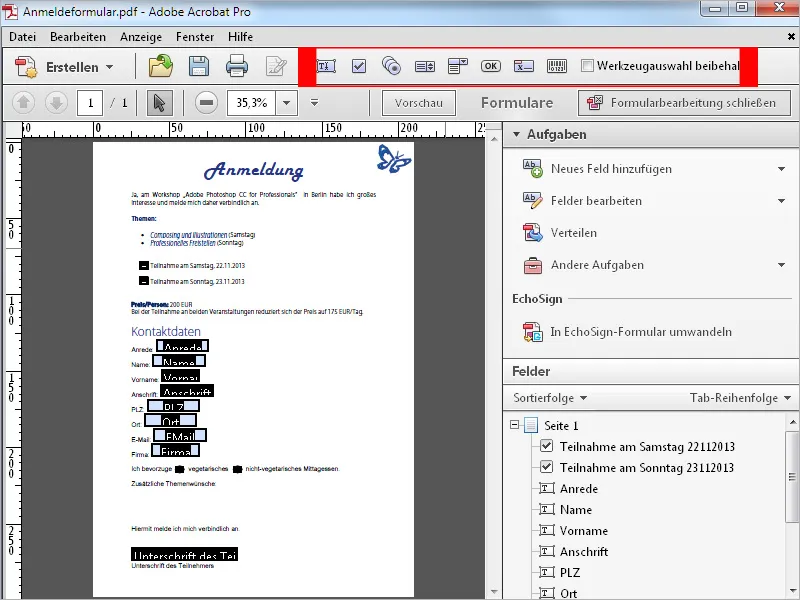The image size is (800, 600).
Task: Open the toolbar options small arrow
Action: point(314,103)
